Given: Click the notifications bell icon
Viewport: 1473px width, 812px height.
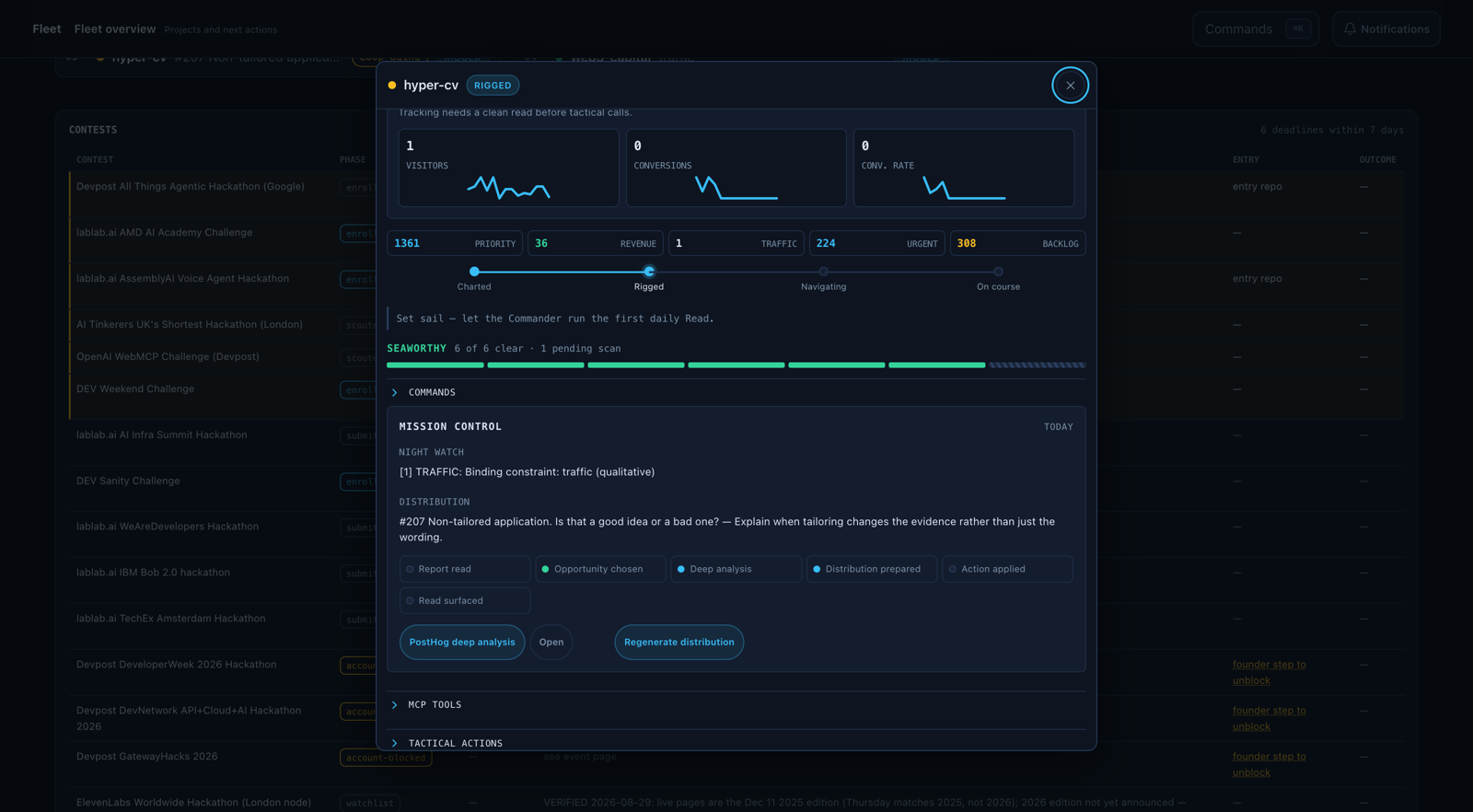Looking at the screenshot, I should tap(1350, 29).
